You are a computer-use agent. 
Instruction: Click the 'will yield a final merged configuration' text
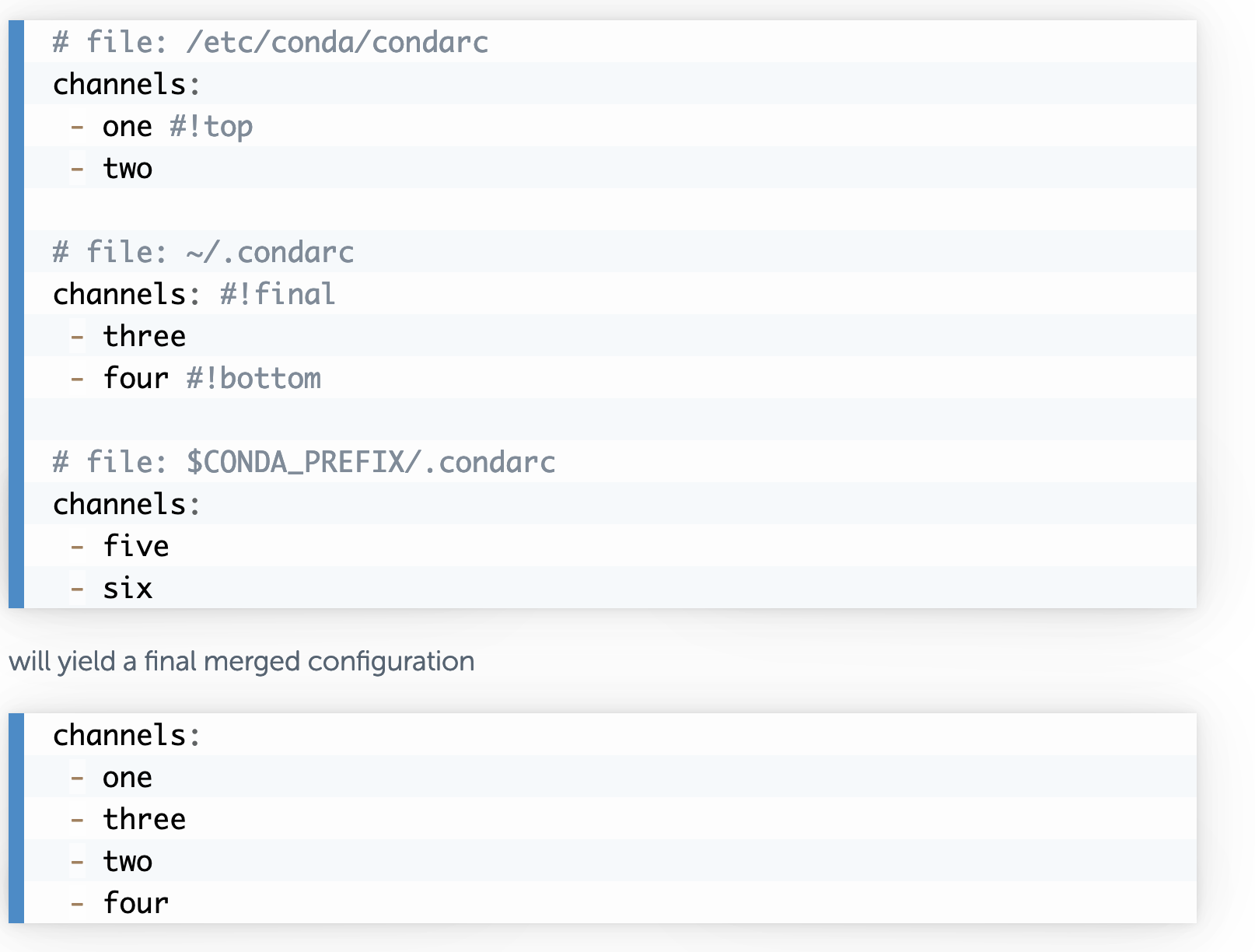242,661
